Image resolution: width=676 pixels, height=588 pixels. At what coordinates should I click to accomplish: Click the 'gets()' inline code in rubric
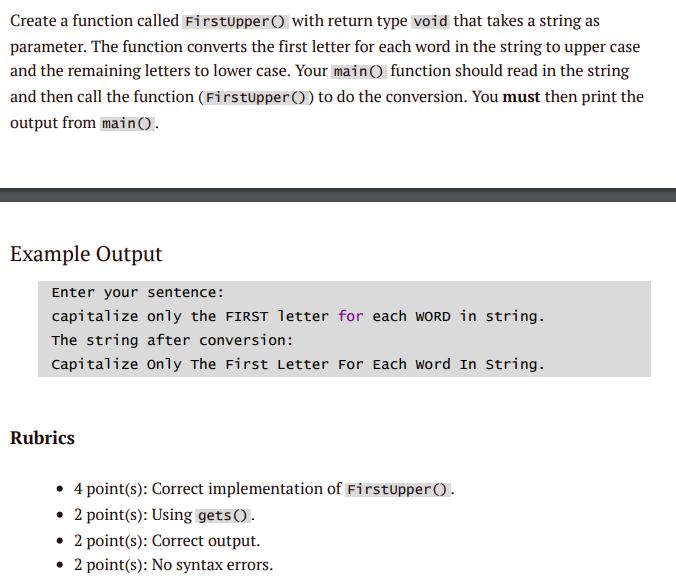coord(223,515)
